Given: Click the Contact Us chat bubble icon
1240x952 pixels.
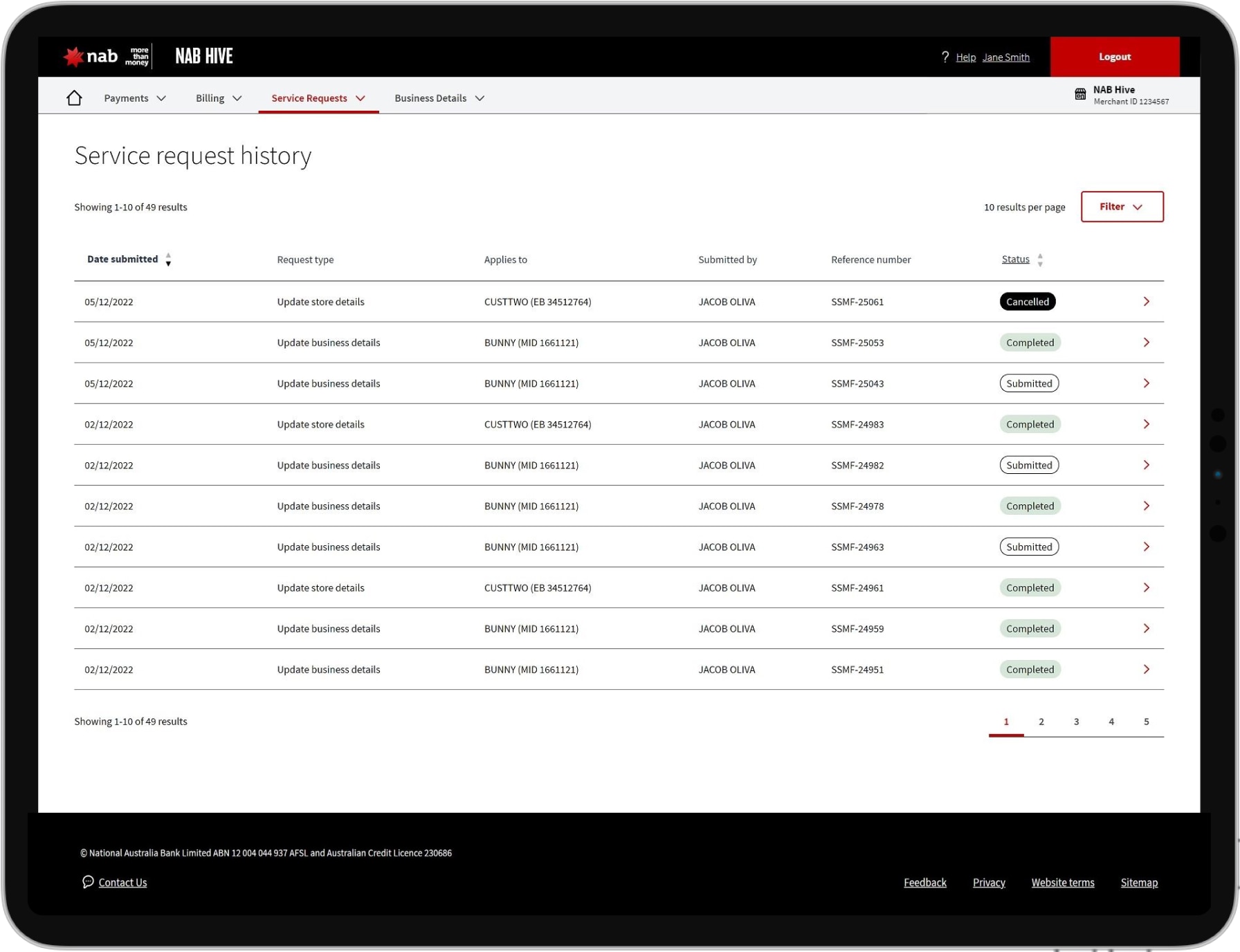Looking at the screenshot, I should (88, 881).
